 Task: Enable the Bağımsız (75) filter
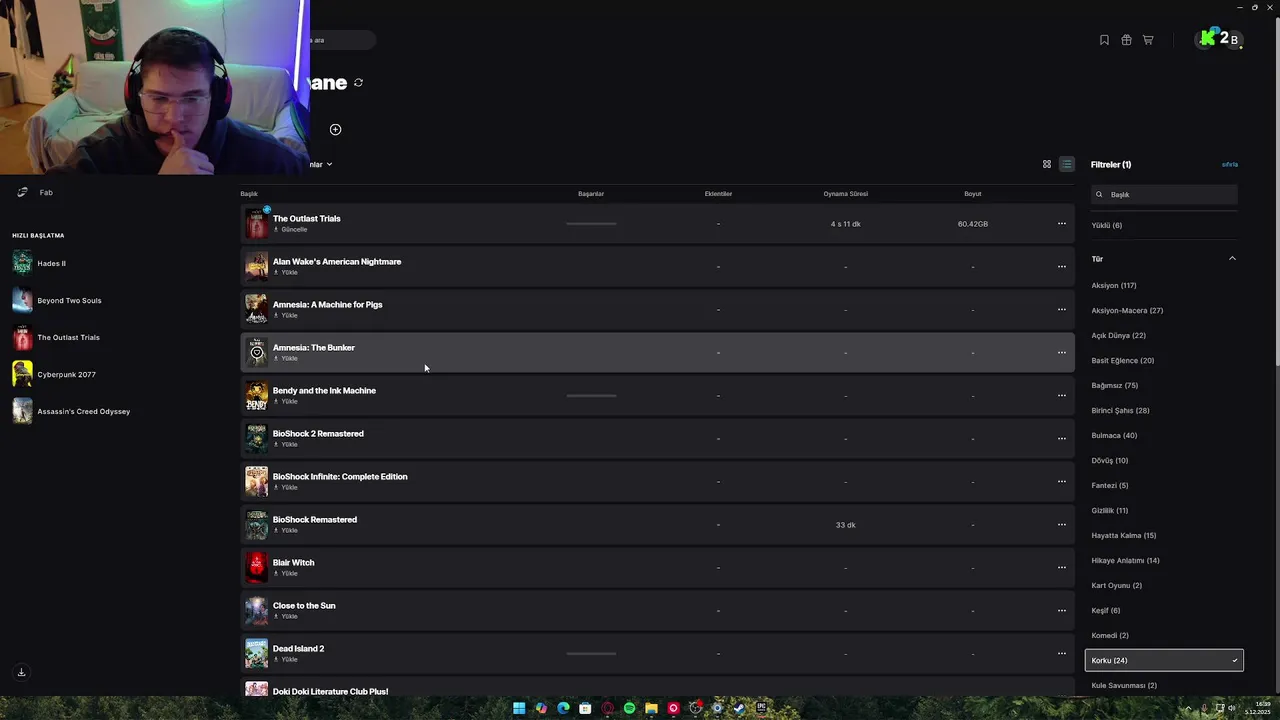click(x=1115, y=385)
